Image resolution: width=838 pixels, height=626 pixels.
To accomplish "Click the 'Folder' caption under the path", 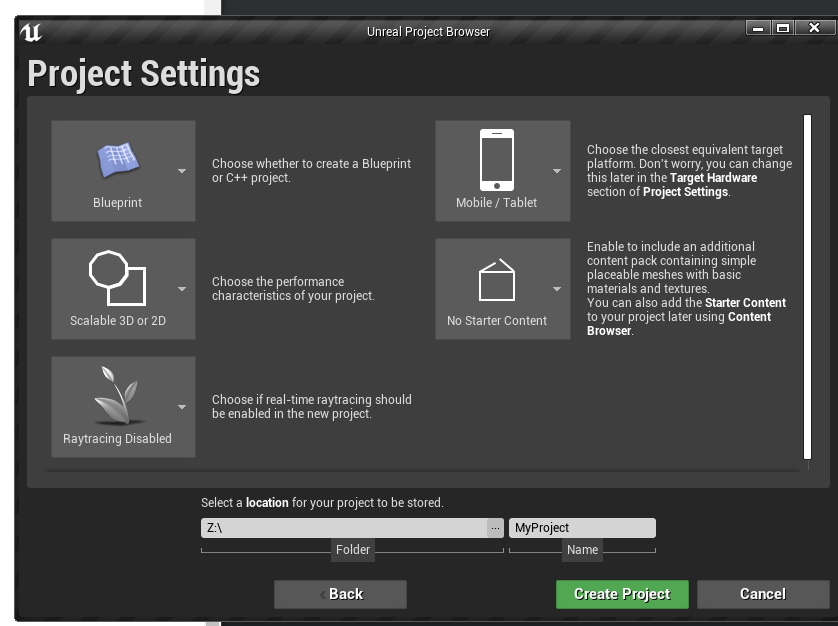I will (353, 550).
